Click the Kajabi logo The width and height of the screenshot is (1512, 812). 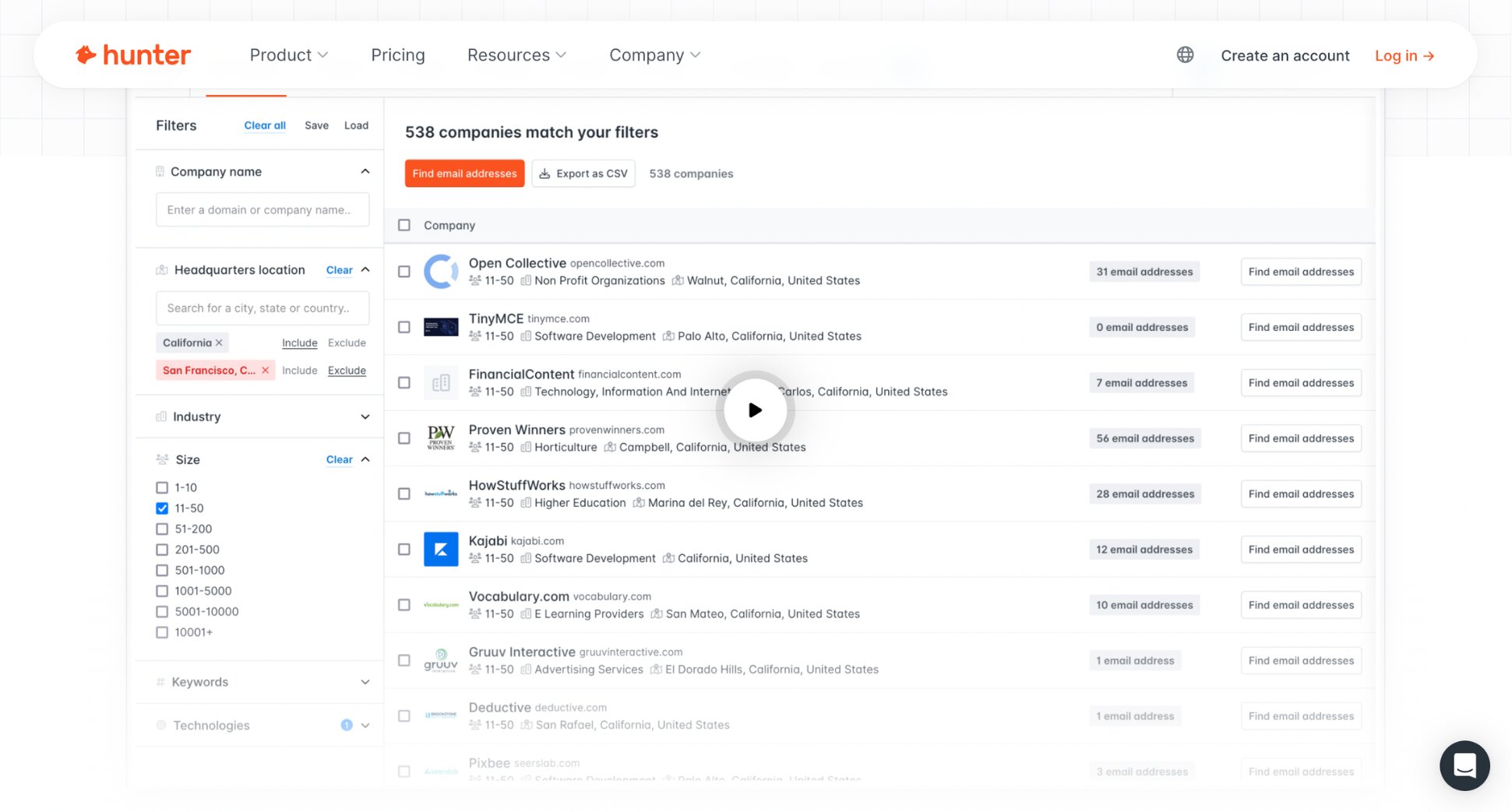pos(441,549)
